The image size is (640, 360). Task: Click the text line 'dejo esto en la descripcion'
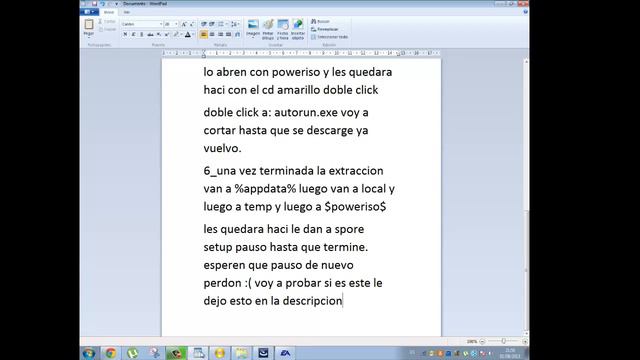tap(273, 301)
